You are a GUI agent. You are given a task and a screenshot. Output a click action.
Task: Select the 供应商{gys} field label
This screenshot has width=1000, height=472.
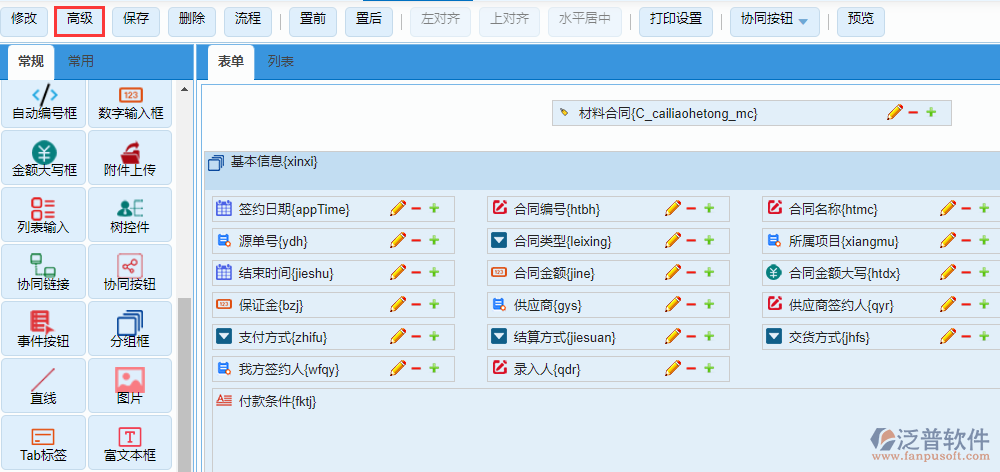[x=548, y=305]
